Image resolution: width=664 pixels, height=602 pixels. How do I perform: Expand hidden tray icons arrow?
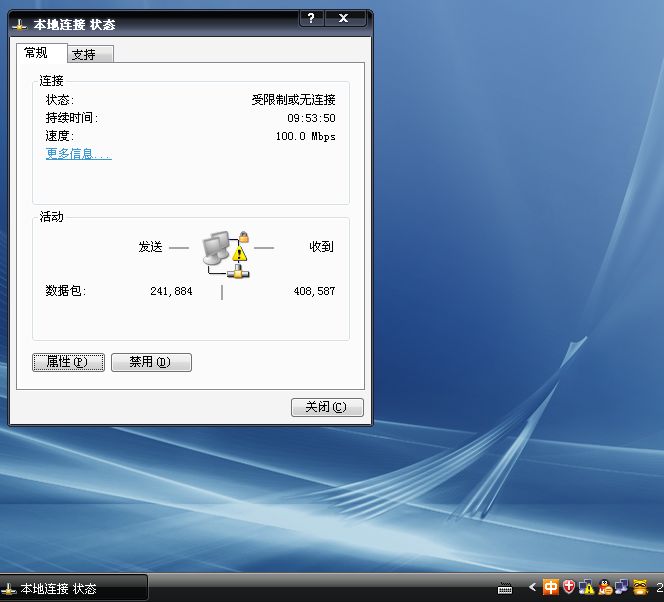(x=532, y=587)
